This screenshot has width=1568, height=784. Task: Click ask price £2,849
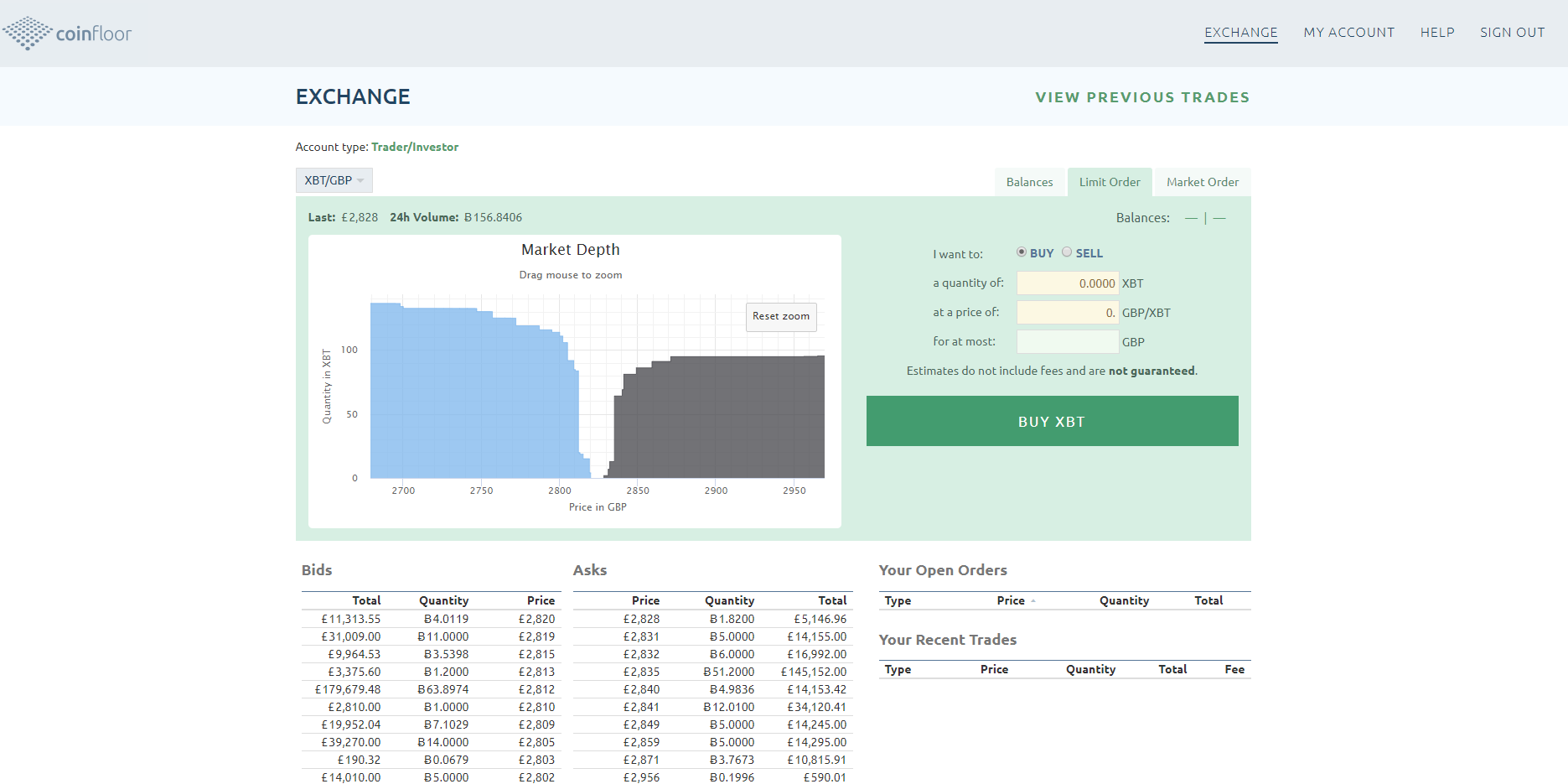(x=641, y=724)
